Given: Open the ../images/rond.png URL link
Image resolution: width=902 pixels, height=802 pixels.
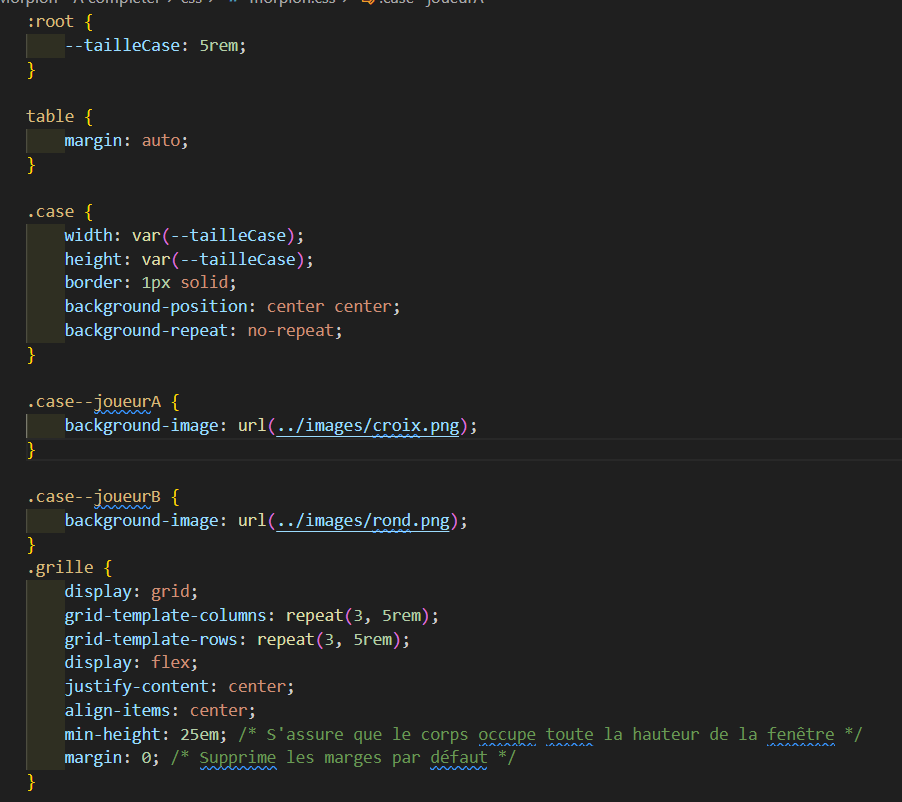Looking at the screenshot, I should pos(365,521).
